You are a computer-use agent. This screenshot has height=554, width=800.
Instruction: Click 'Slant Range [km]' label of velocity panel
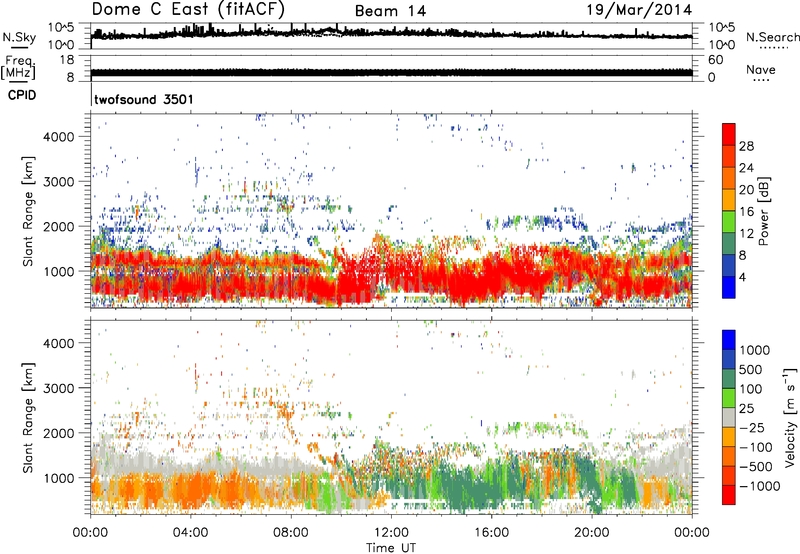pos(28,417)
